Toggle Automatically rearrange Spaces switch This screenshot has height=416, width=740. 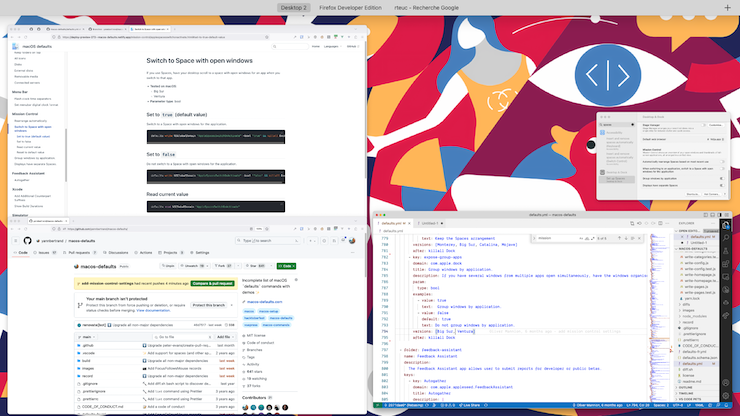[722, 161]
